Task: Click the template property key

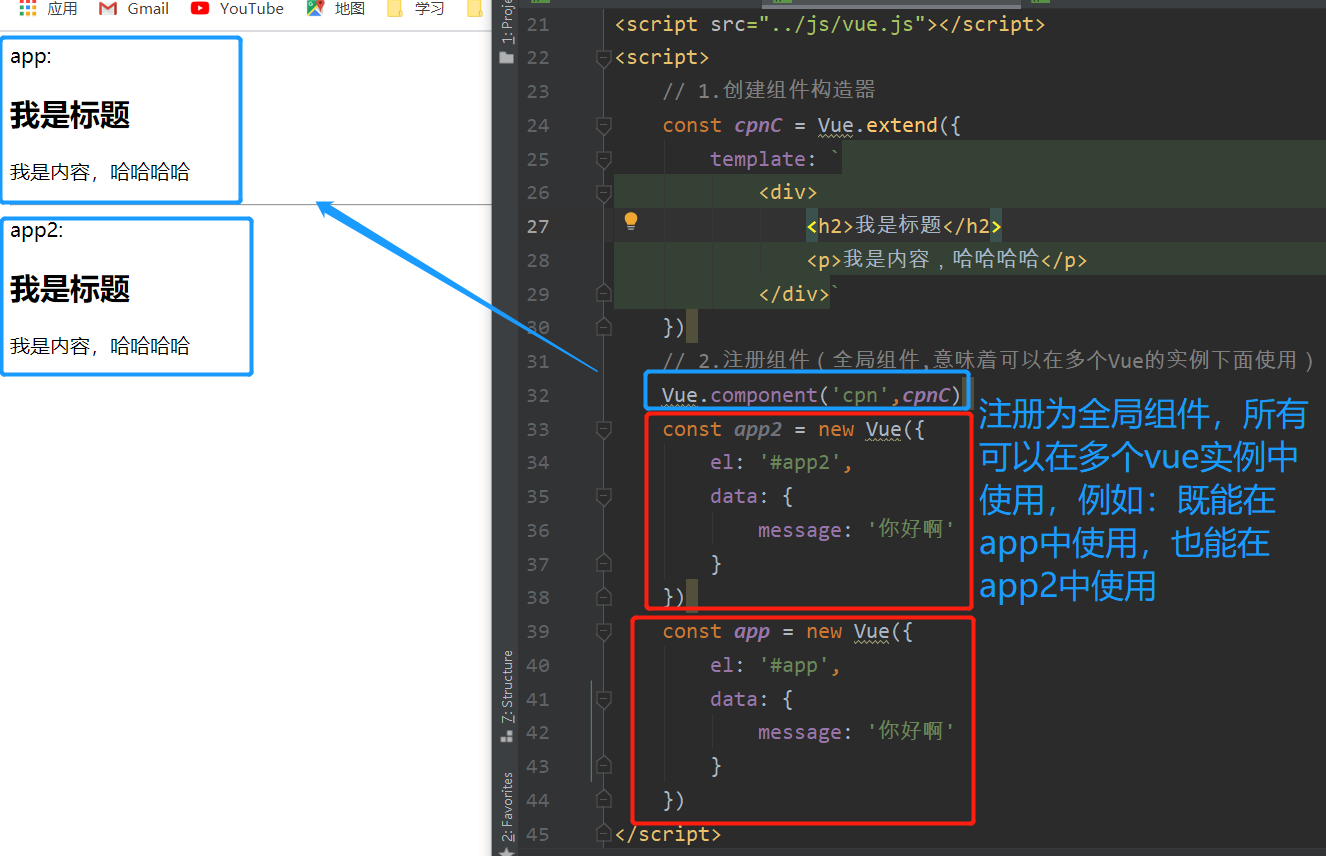Action: tap(757, 159)
